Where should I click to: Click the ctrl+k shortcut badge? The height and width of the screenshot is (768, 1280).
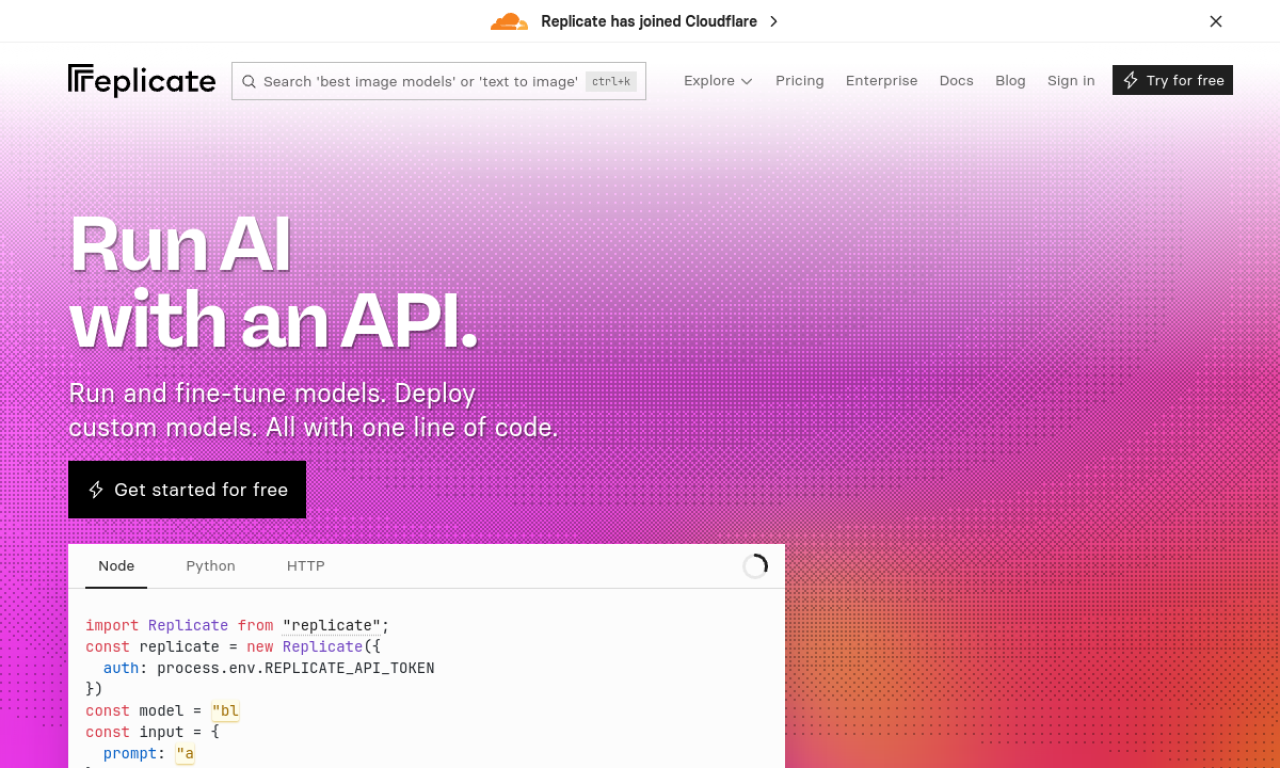click(611, 81)
